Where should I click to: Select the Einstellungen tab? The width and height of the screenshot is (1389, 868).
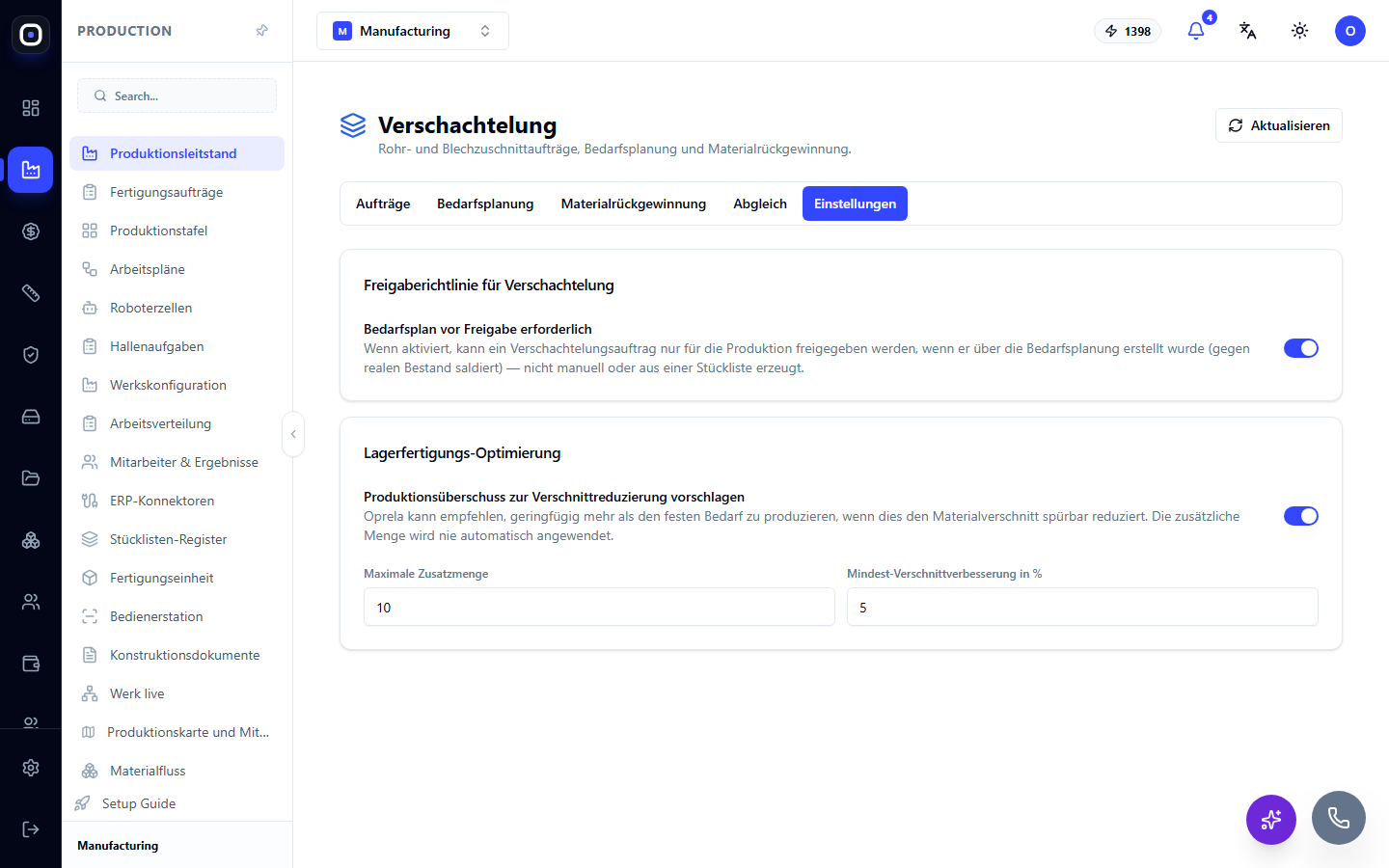click(x=855, y=203)
